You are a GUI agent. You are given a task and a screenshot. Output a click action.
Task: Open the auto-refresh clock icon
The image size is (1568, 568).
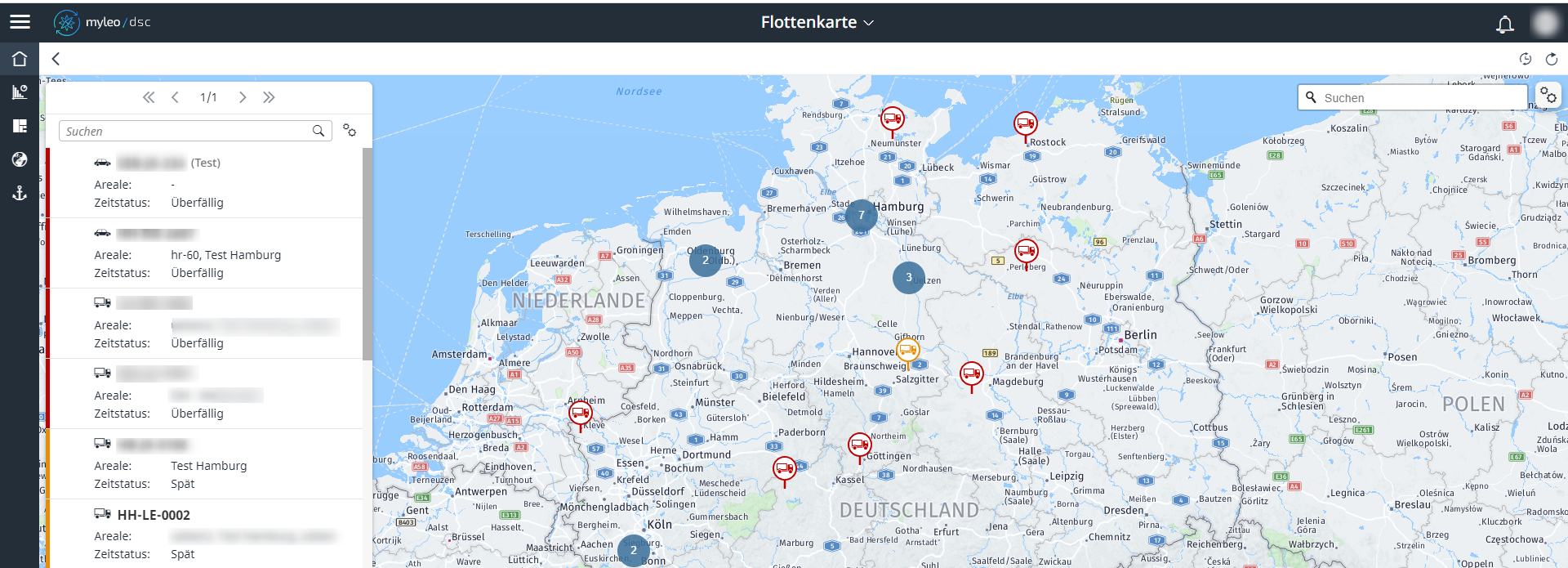tap(1525, 59)
